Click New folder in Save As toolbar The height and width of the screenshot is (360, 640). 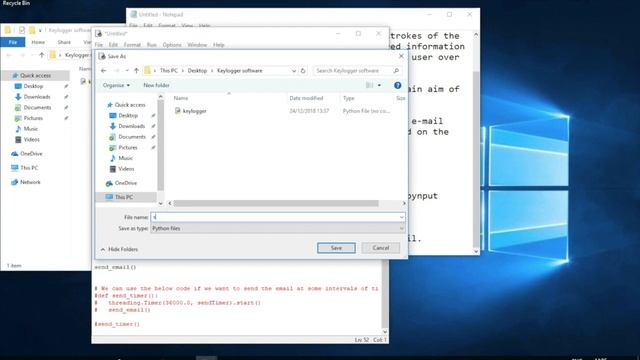point(156,85)
